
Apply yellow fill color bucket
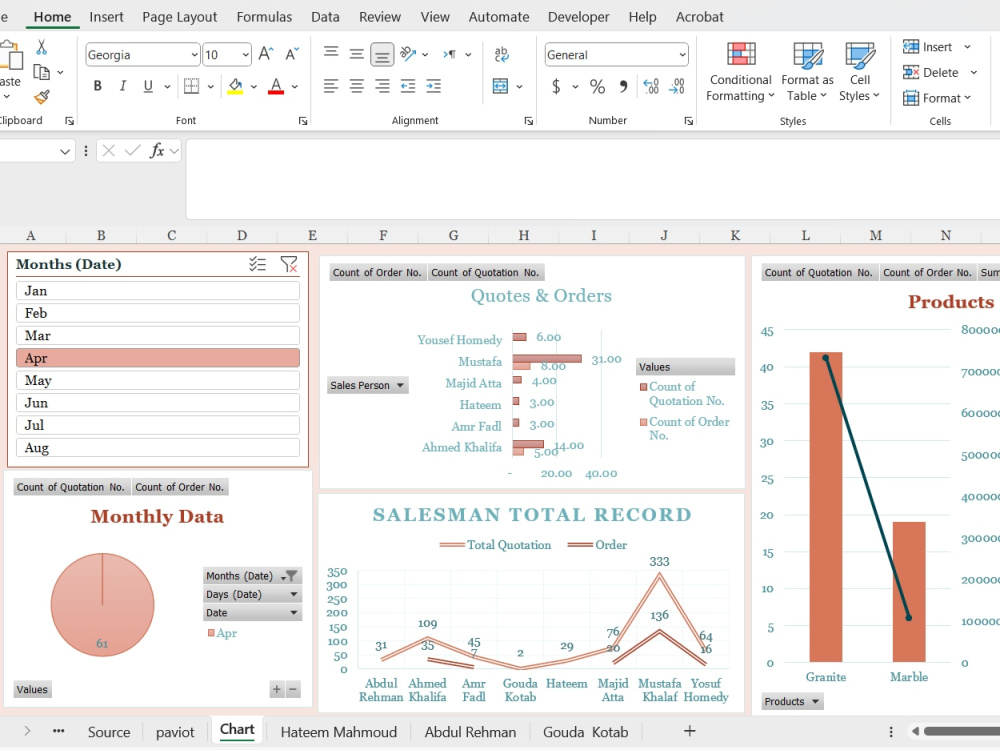[235, 85]
